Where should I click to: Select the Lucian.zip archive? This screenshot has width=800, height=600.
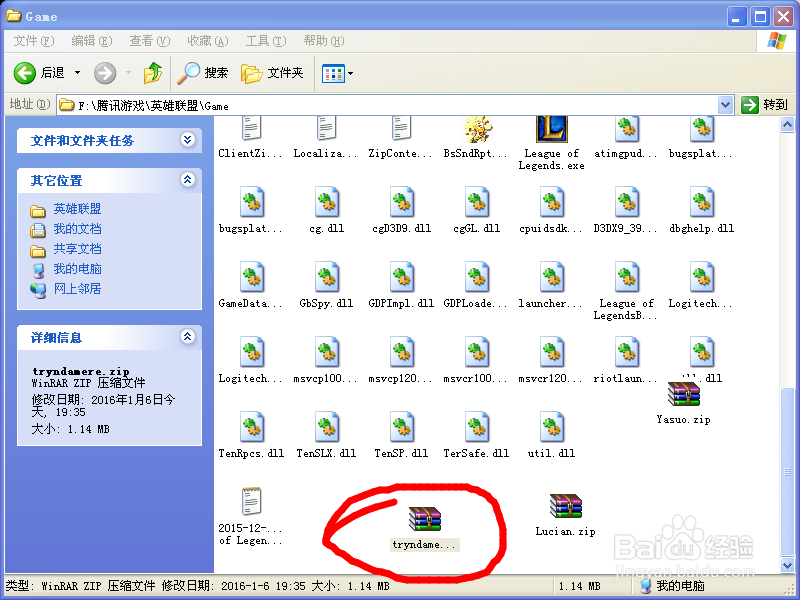pyautogui.click(x=565, y=515)
